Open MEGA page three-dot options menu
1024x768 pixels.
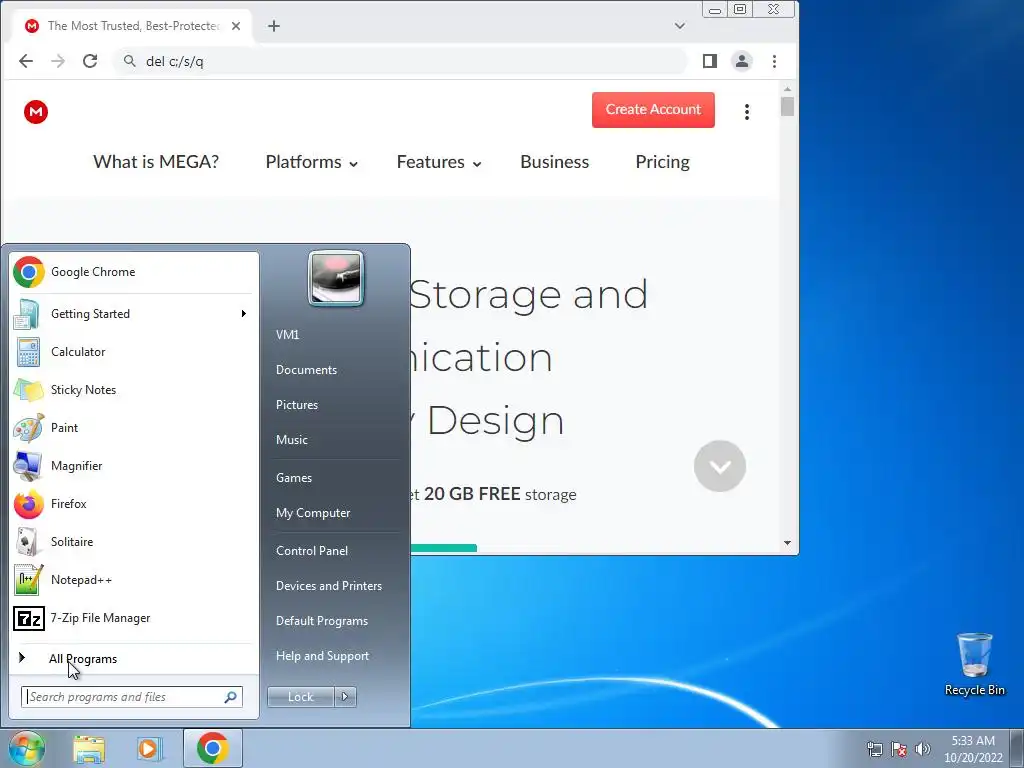click(x=747, y=112)
